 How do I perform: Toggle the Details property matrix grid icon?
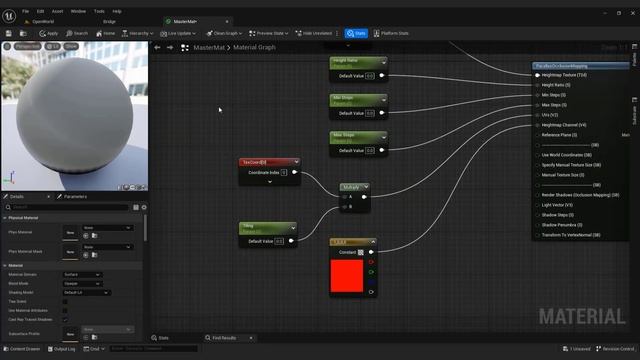click(x=136, y=207)
